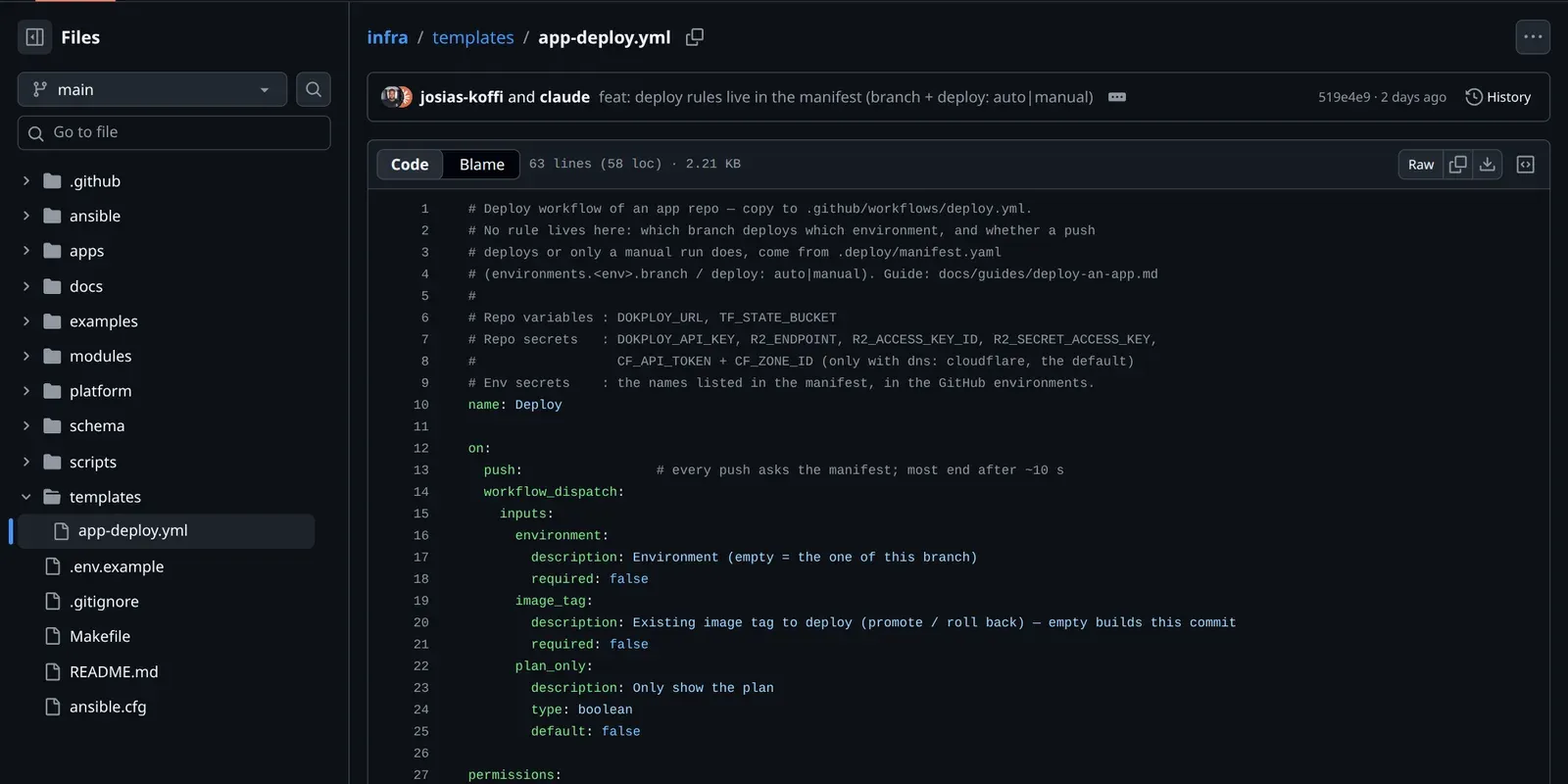The image size is (1568, 784).
Task: Open the ansible.cfg file
Action: (x=108, y=707)
